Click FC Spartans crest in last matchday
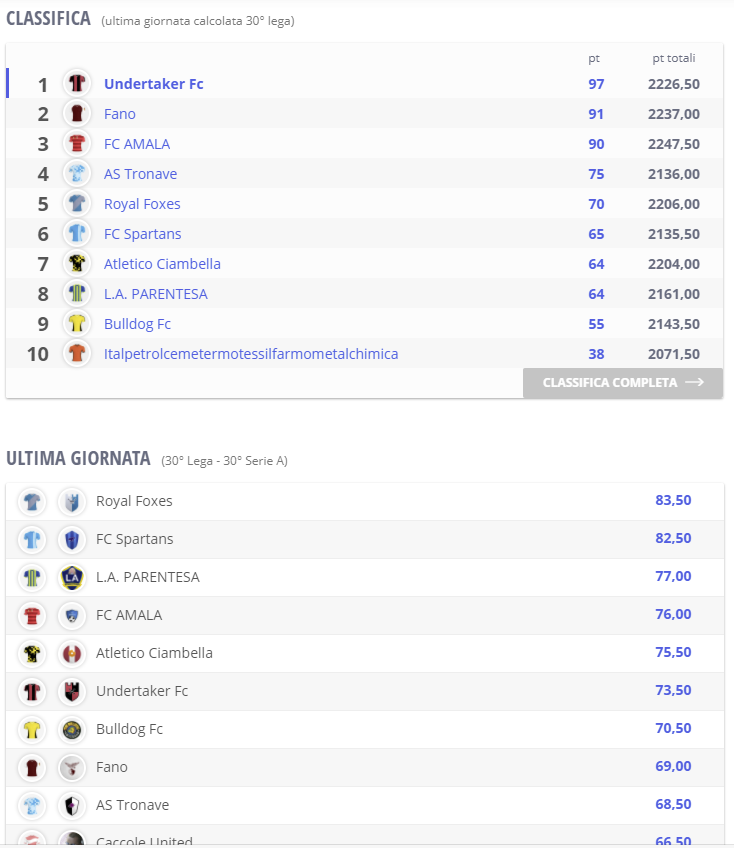This screenshot has height=848, width=734. pos(72,539)
